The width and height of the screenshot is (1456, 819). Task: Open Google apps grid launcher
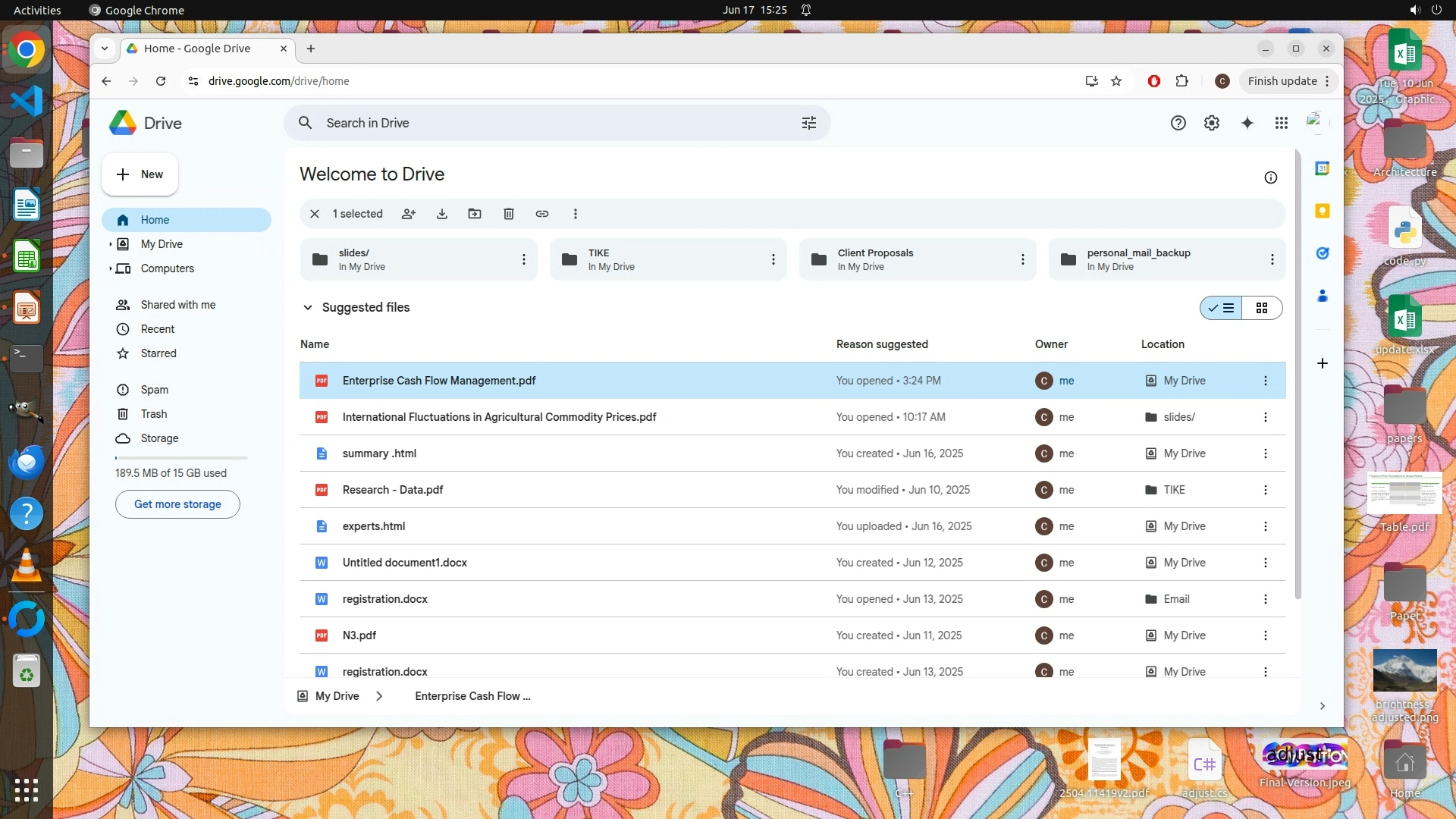pyautogui.click(x=1282, y=123)
